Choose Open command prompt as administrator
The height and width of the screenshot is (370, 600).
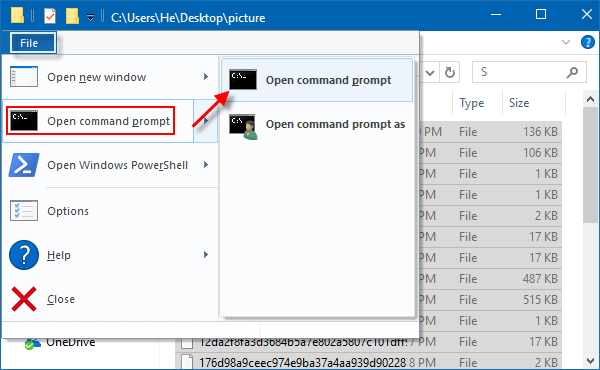(x=317, y=125)
